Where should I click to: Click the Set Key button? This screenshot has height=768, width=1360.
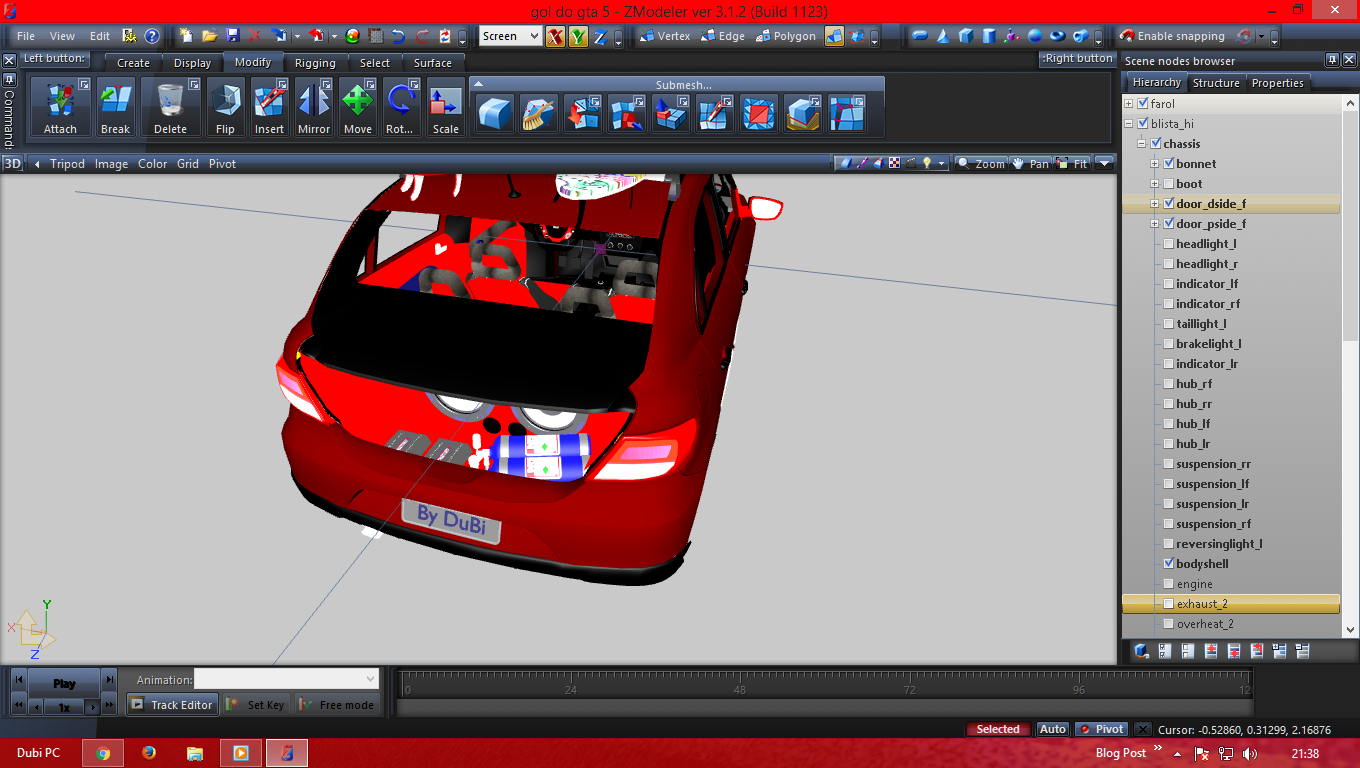pyautogui.click(x=257, y=704)
